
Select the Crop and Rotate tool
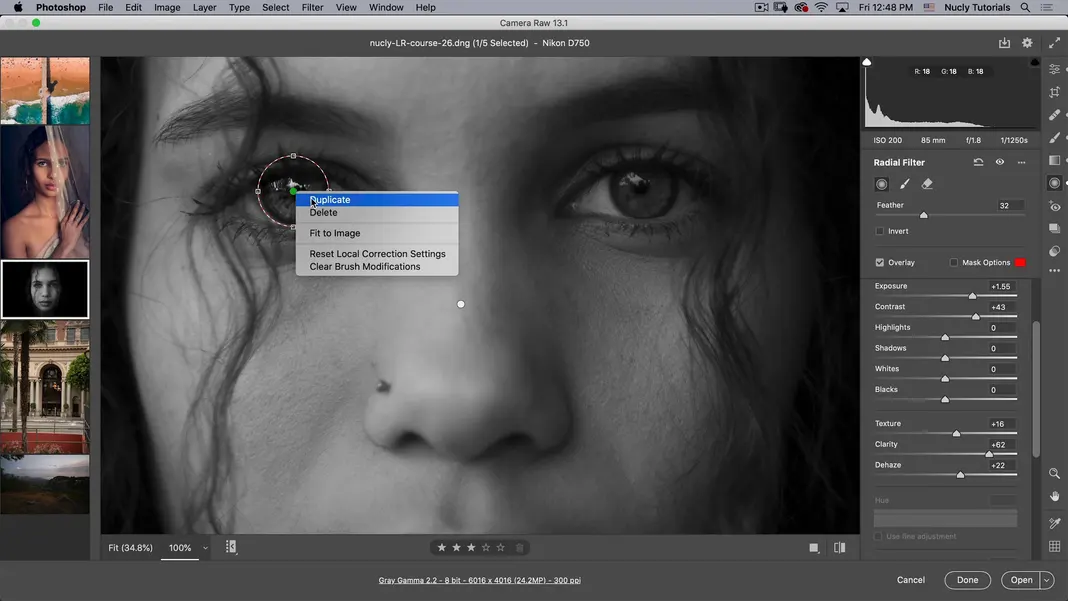[1054, 92]
